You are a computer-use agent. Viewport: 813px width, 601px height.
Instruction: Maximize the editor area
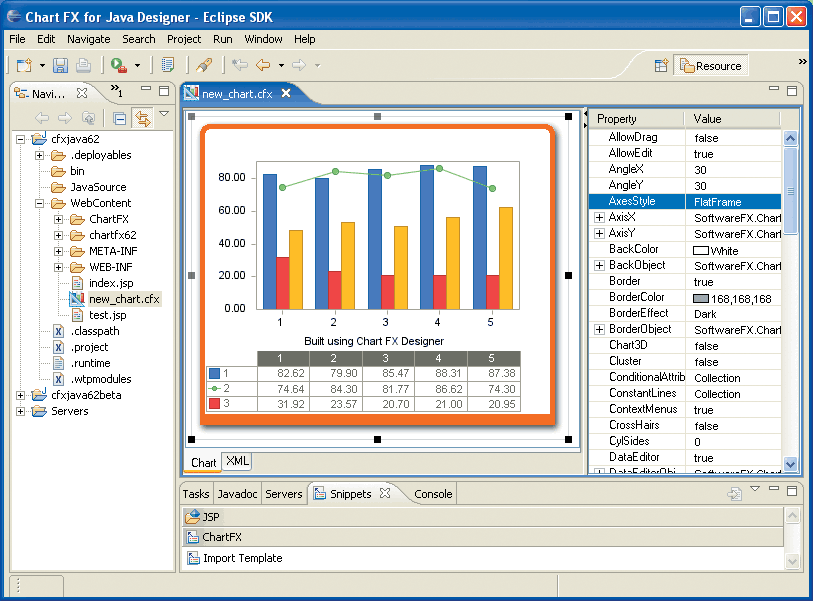[x=792, y=91]
